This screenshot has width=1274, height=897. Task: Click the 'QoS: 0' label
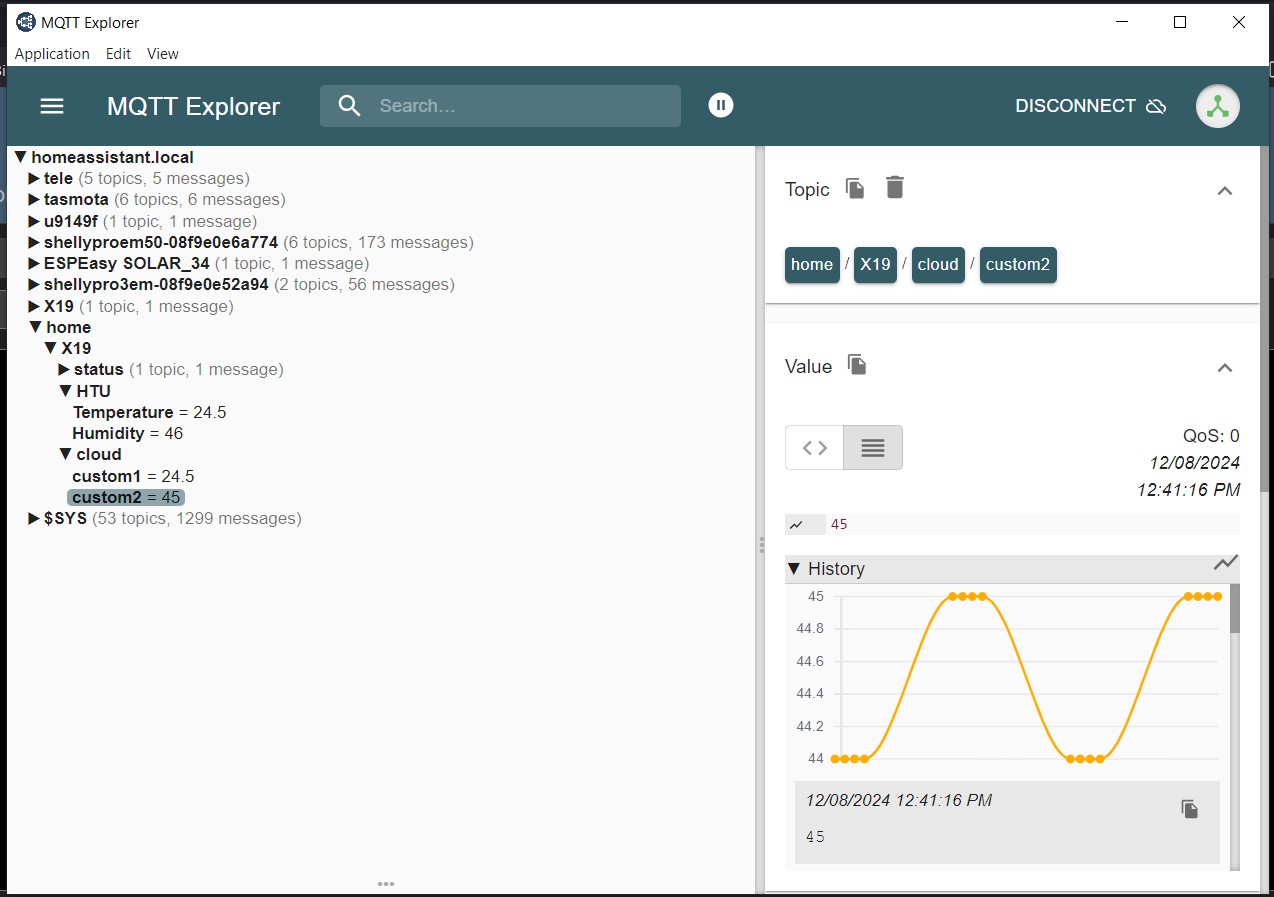[1211, 435]
